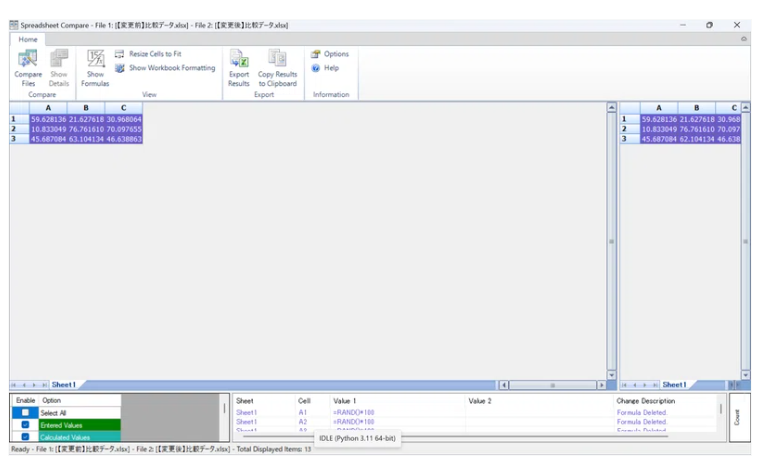Select row 3 header in left pane
The height and width of the screenshot is (458, 767).
pos(19,139)
